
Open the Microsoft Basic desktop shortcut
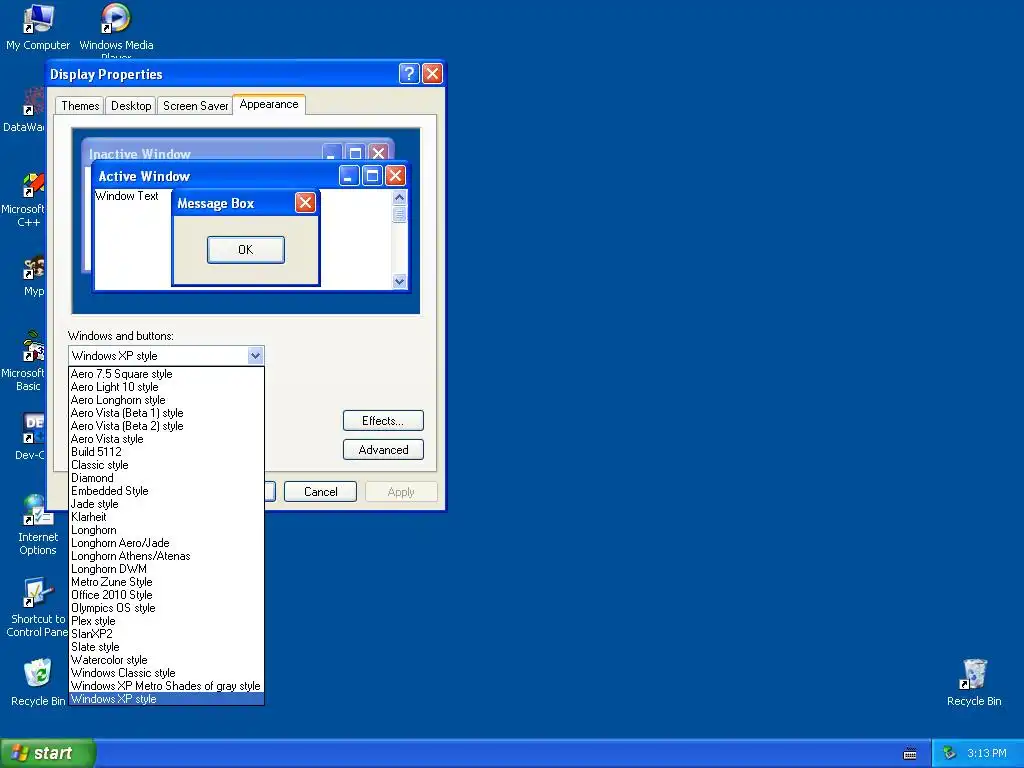click(26, 361)
